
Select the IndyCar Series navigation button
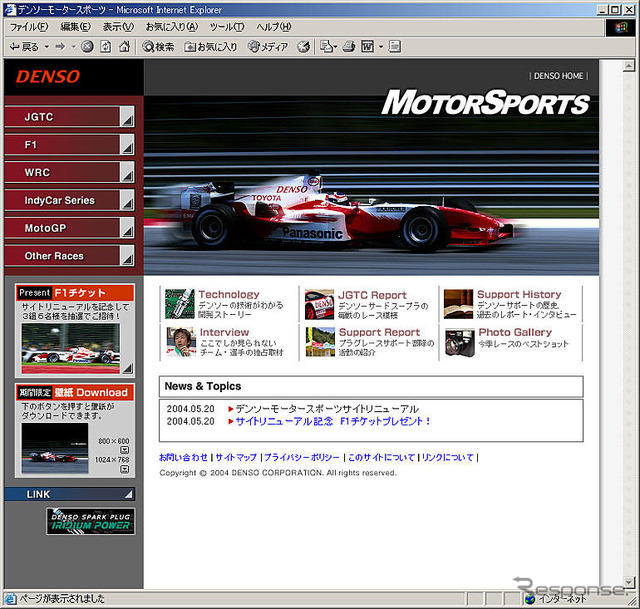(x=69, y=200)
